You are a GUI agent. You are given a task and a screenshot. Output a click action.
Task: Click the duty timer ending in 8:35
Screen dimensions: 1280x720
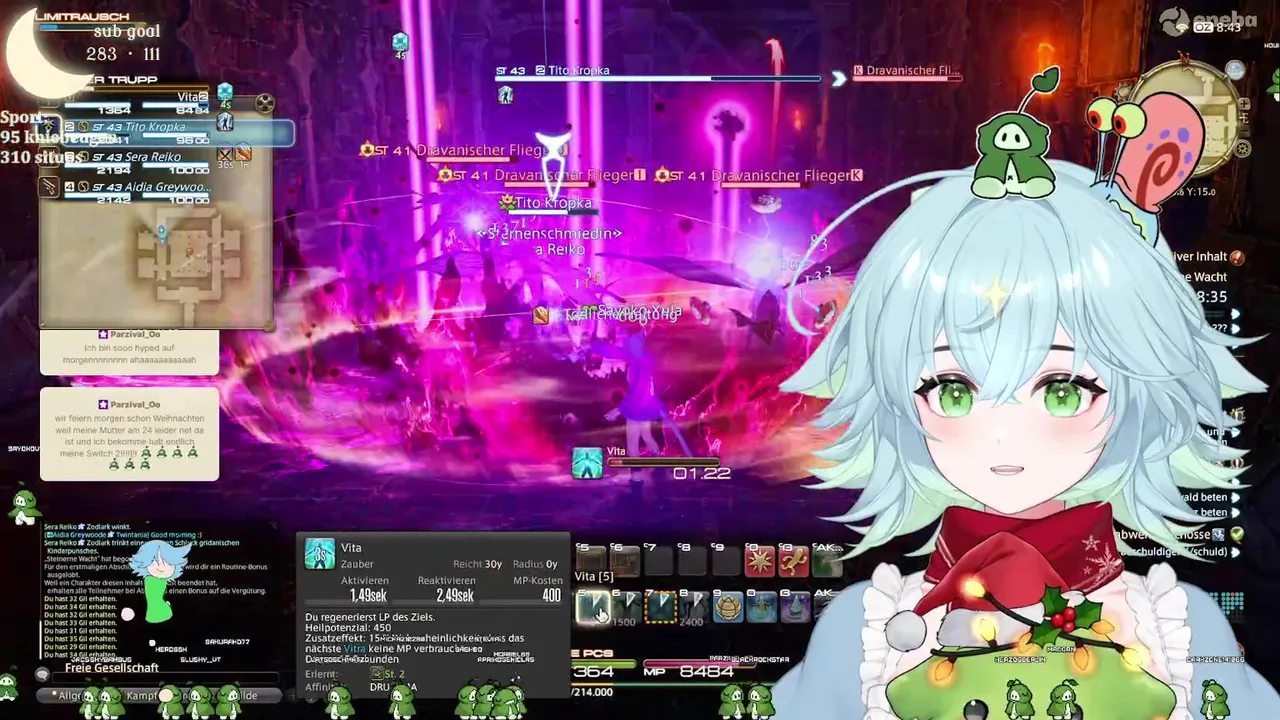pos(1211,297)
